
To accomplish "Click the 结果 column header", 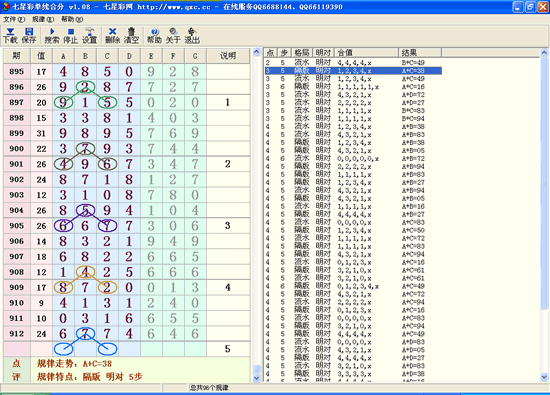I will coord(420,53).
